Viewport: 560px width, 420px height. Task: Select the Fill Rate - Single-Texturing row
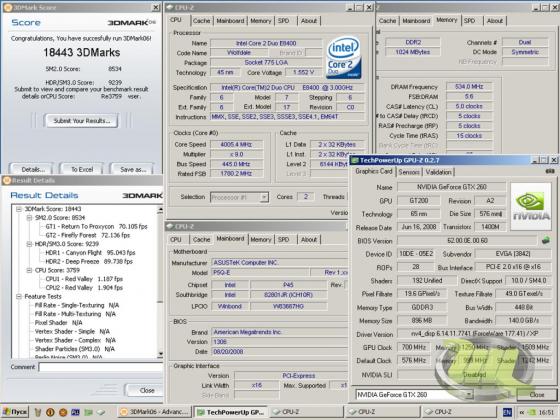pos(77,305)
